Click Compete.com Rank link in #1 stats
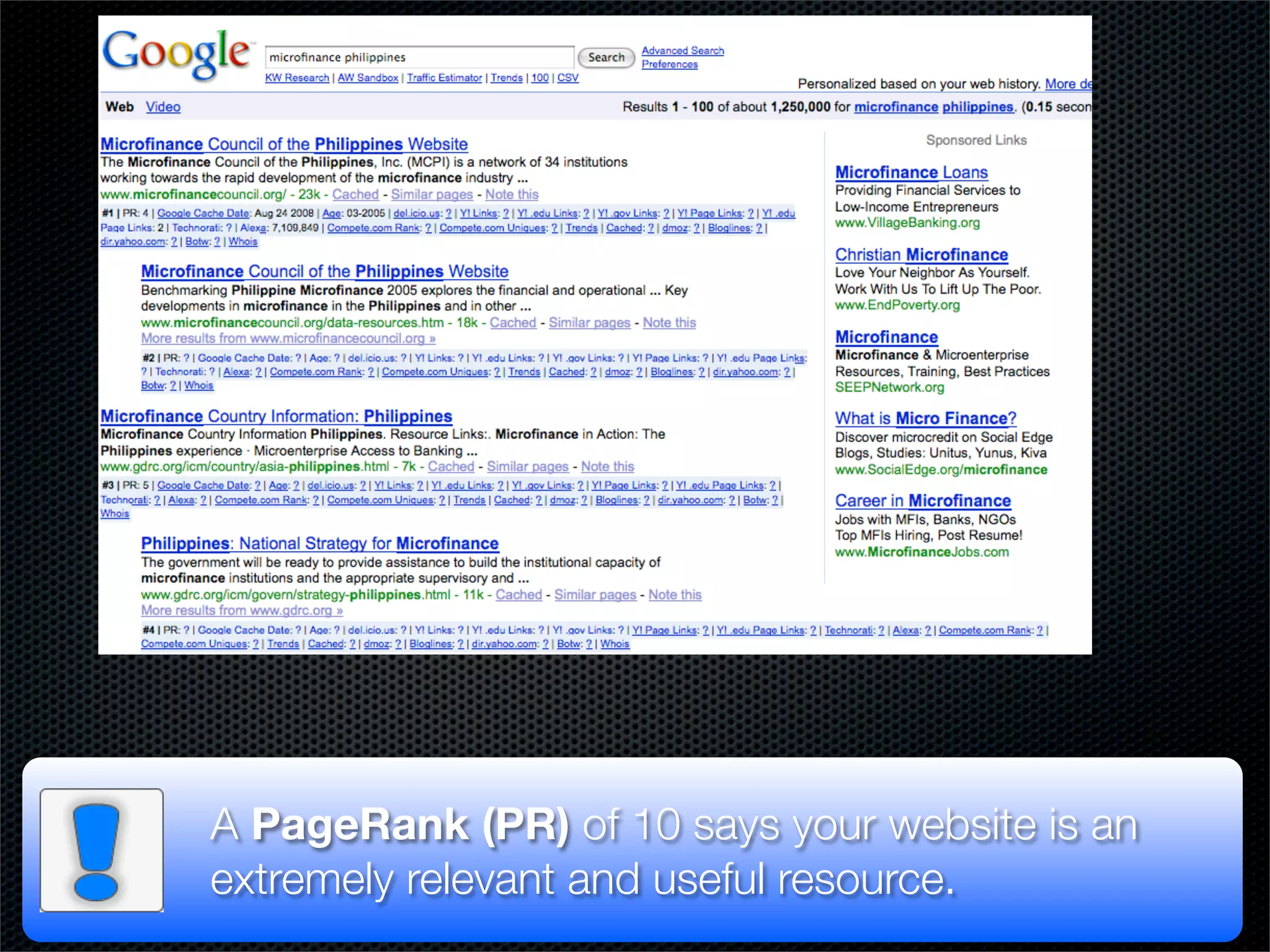Image resolution: width=1270 pixels, height=952 pixels. pos(374,228)
